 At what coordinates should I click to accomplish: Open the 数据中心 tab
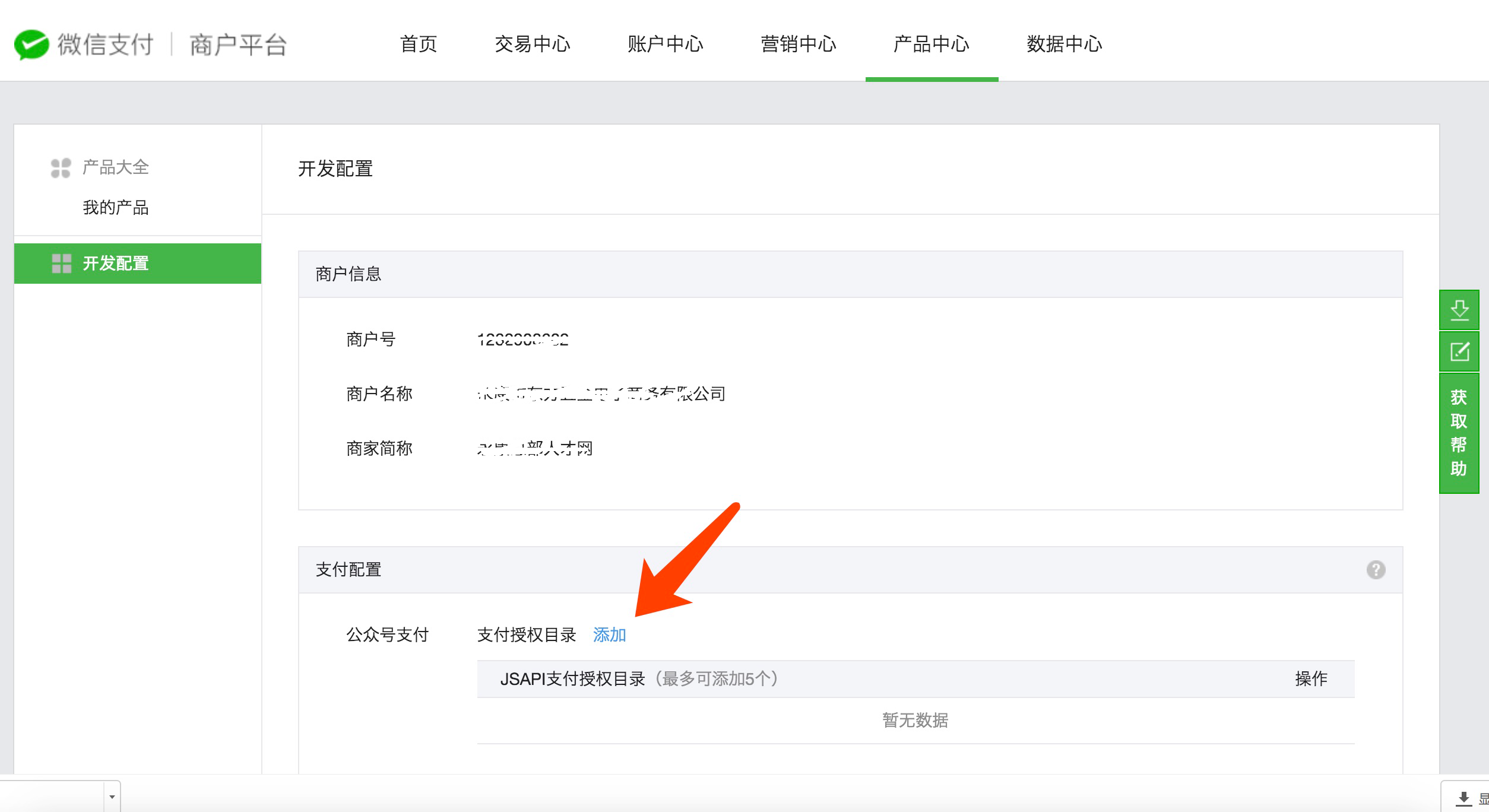(x=1065, y=44)
